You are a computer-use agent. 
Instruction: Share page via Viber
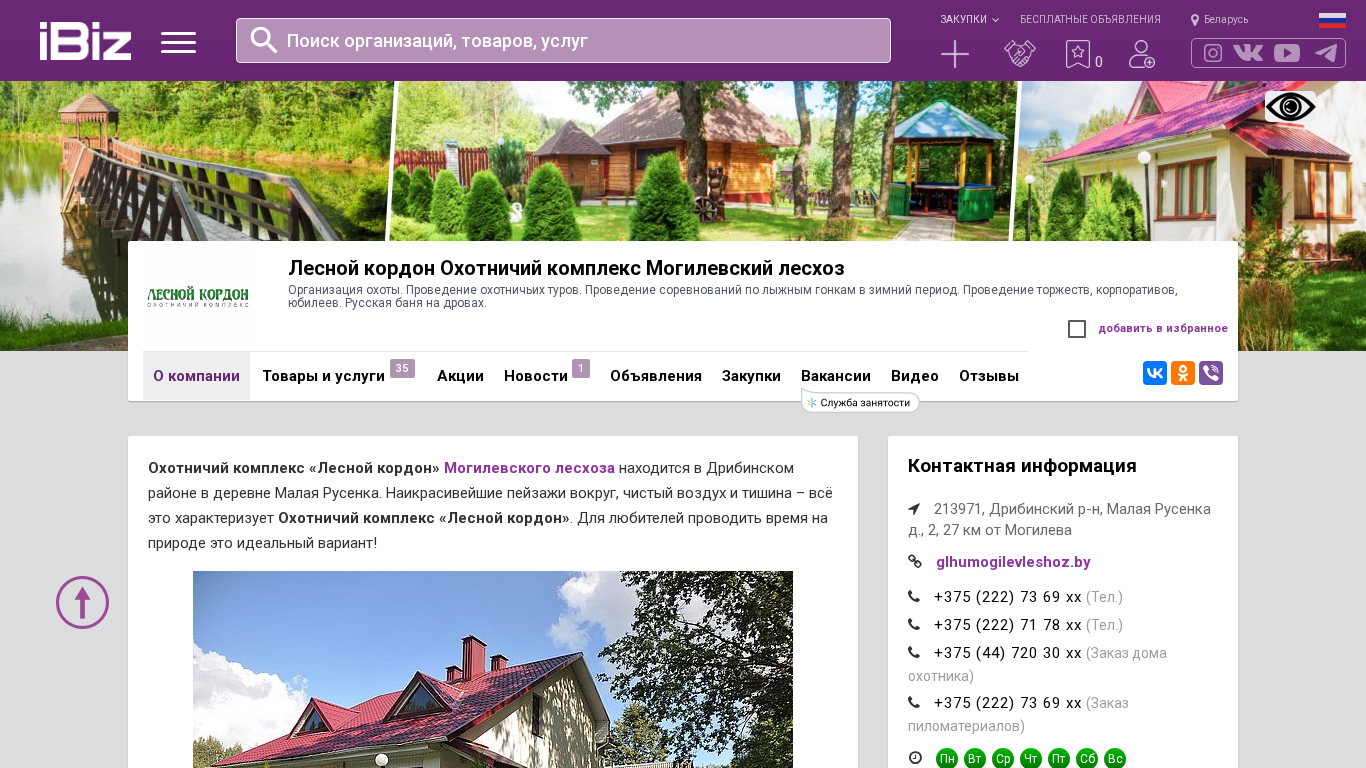[1211, 373]
